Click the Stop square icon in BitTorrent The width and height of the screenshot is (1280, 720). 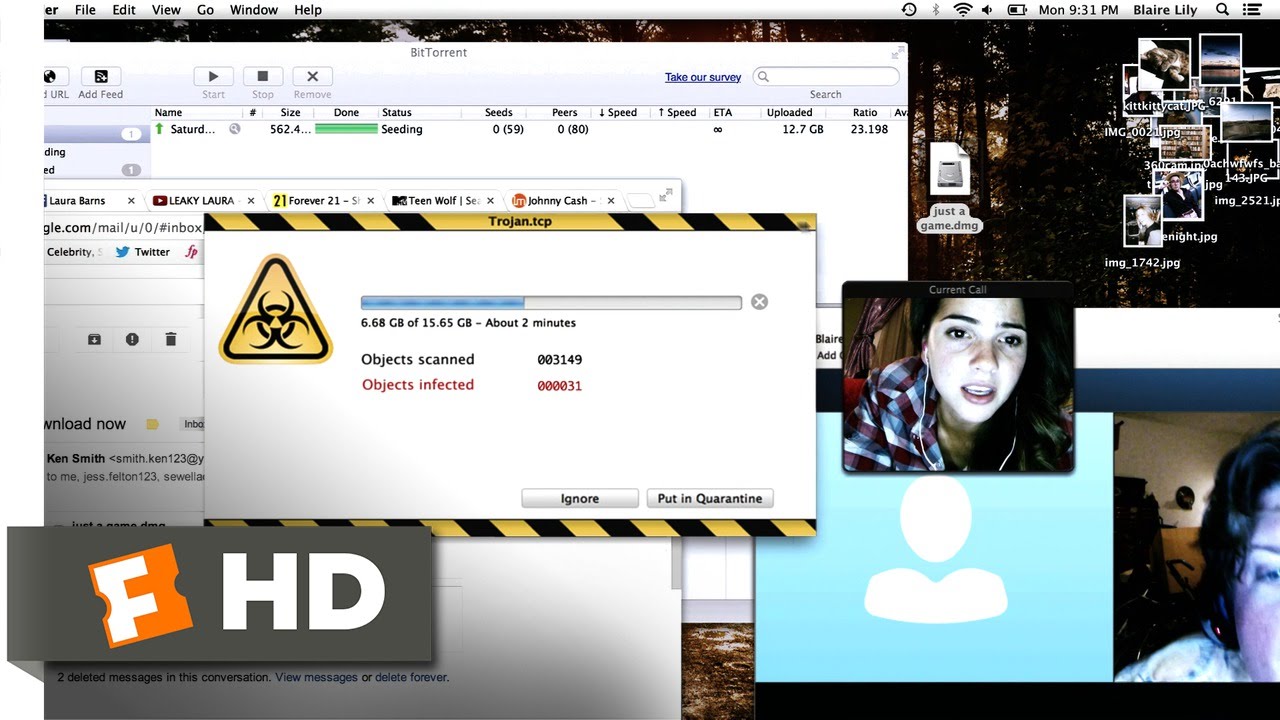(263, 76)
